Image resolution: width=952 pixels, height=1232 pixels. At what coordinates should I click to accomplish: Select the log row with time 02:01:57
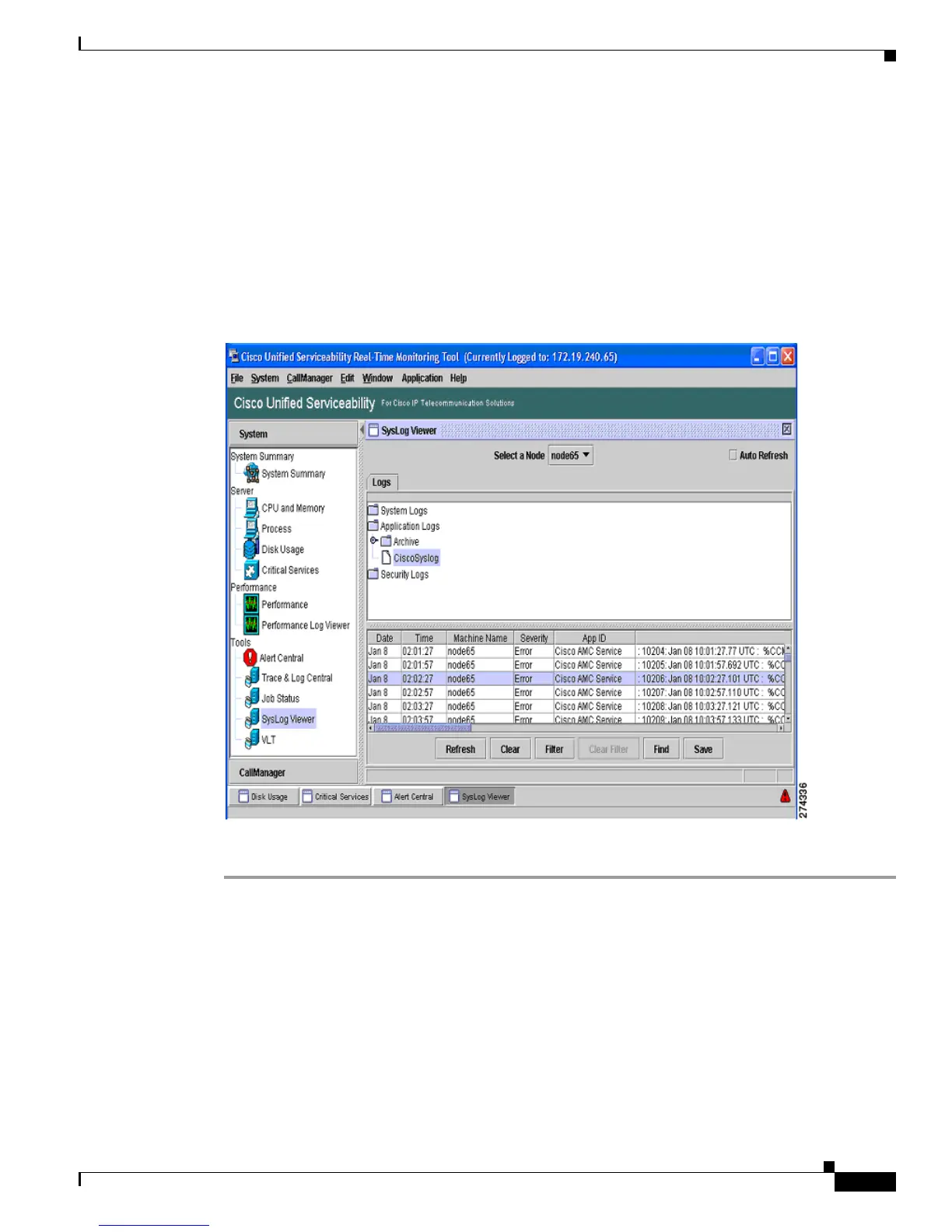576,665
